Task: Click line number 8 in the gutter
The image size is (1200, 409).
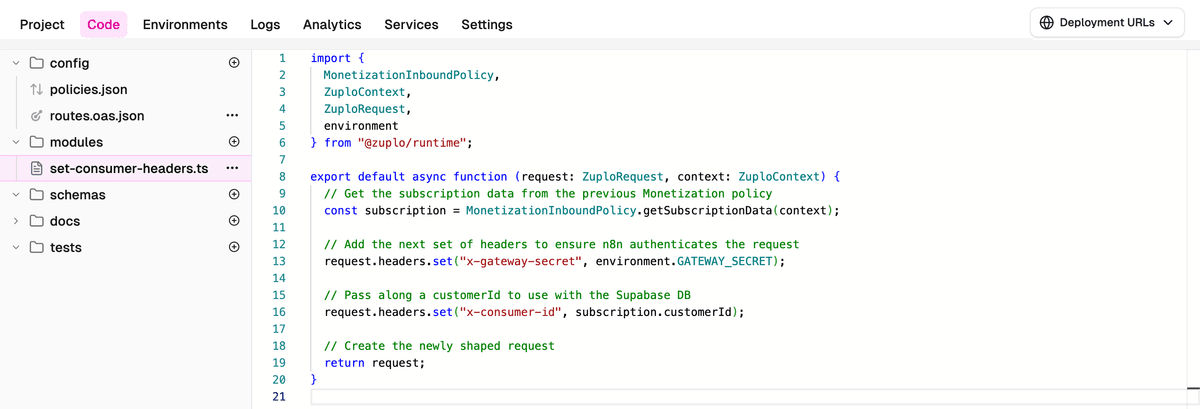Action: [283, 176]
